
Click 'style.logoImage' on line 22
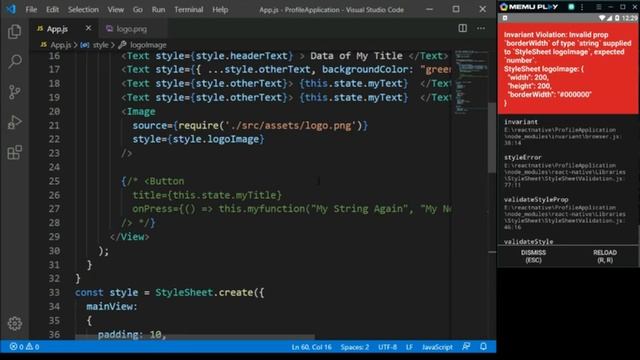[x=216, y=139]
